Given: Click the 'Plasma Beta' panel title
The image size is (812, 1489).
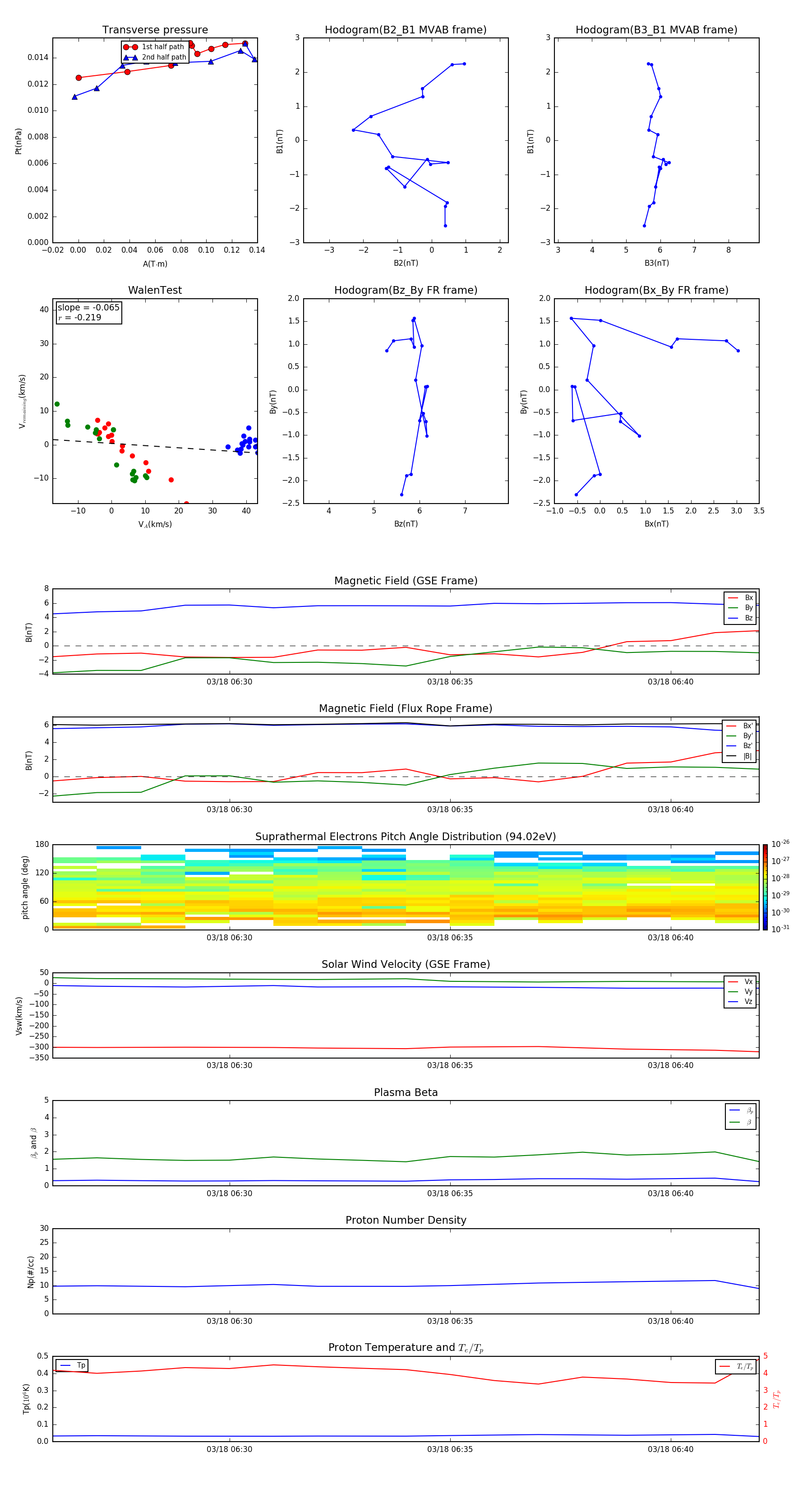Looking at the screenshot, I should [406, 1093].
